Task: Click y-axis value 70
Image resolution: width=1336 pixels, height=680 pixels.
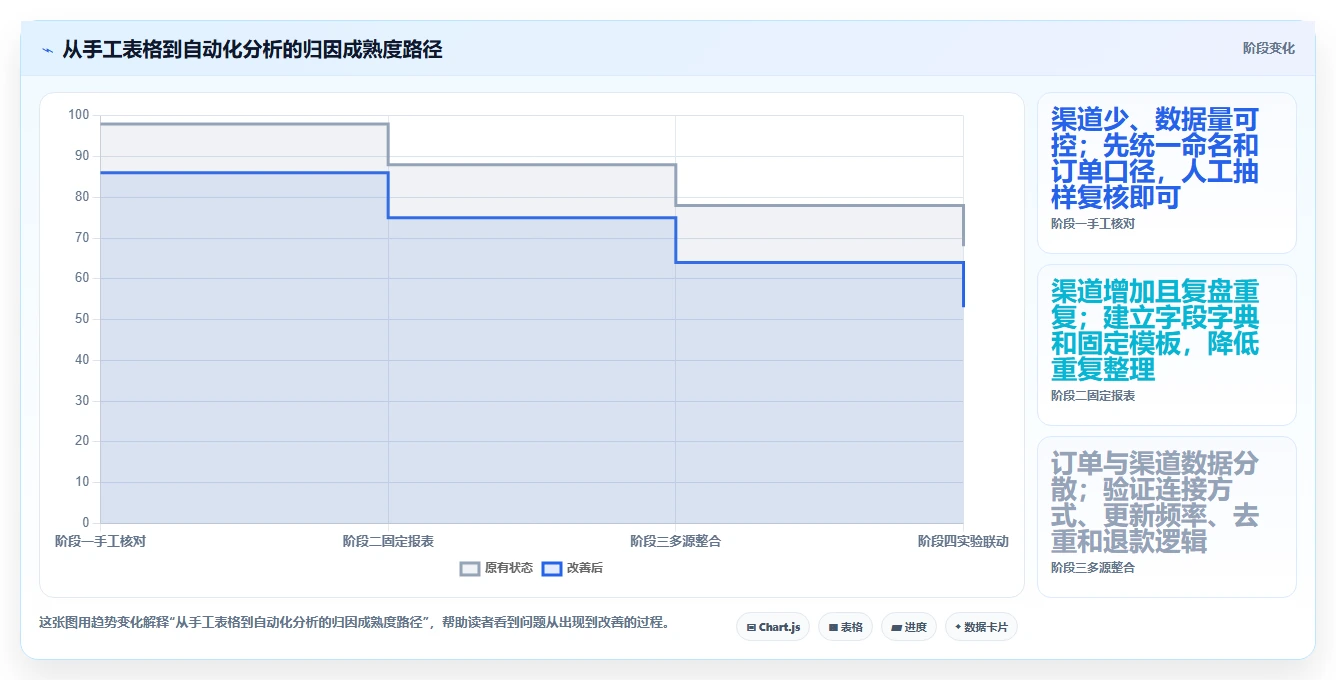Action: (81, 238)
